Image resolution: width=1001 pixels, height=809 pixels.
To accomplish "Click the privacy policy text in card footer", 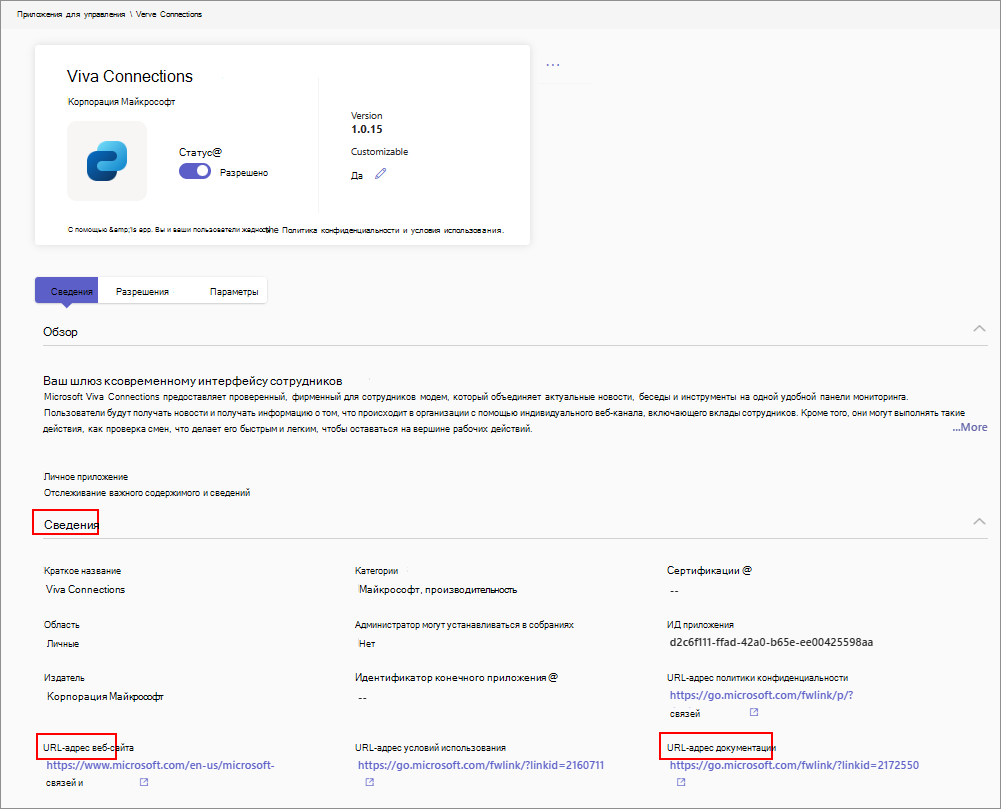I will point(393,230).
